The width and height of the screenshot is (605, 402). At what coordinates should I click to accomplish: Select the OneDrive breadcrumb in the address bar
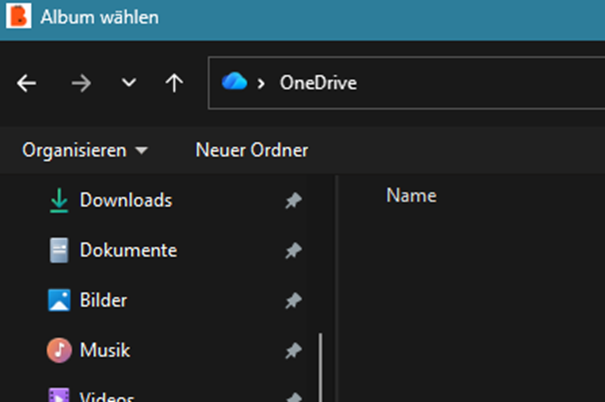(x=316, y=83)
